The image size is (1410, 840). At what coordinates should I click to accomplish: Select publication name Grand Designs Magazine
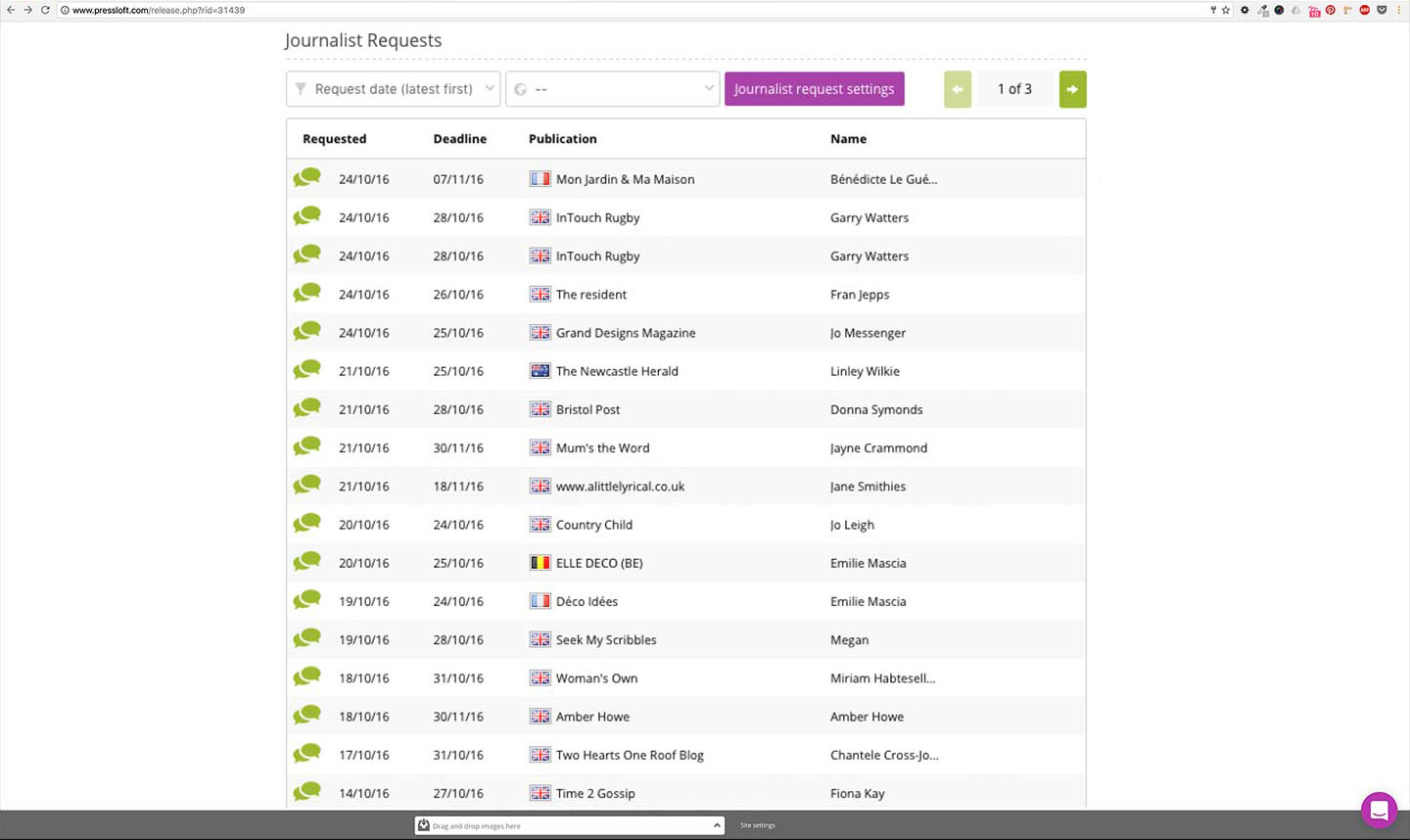626,333
